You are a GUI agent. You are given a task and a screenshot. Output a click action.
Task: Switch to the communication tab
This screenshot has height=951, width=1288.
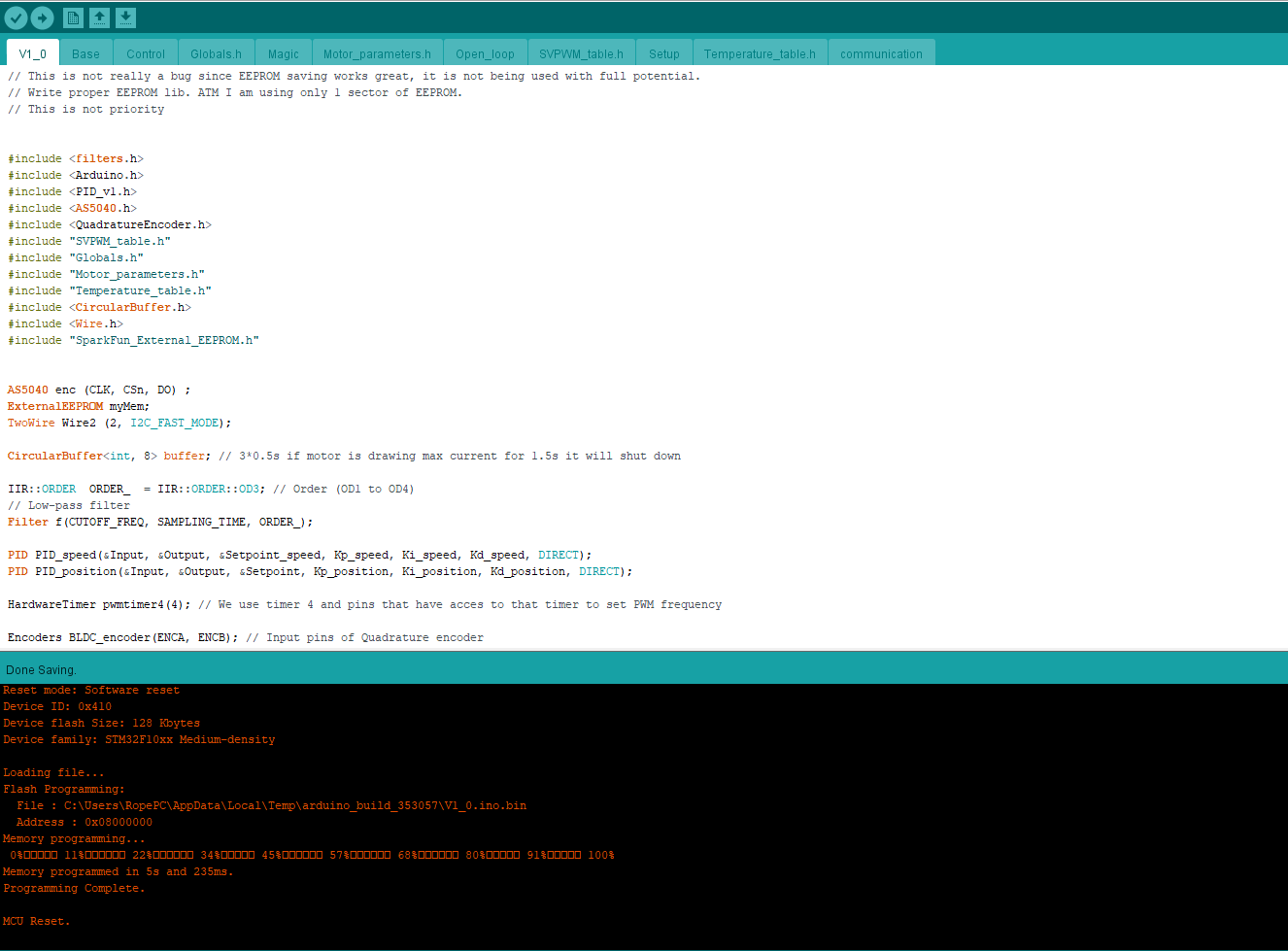click(882, 53)
